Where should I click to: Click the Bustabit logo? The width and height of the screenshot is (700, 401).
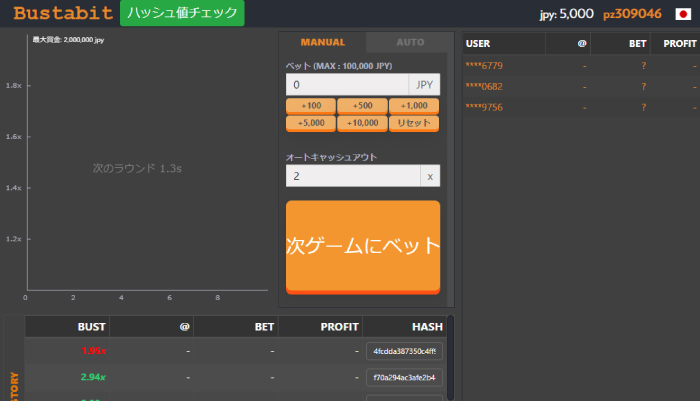(63, 14)
